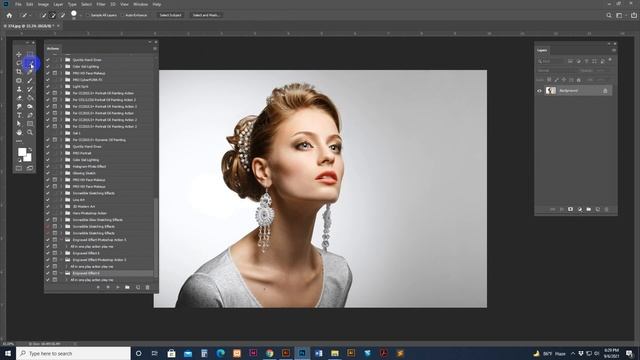
Task: Click the New group folder icon in Layers panel
Action: pyautogui.click(x=589, y=209)
